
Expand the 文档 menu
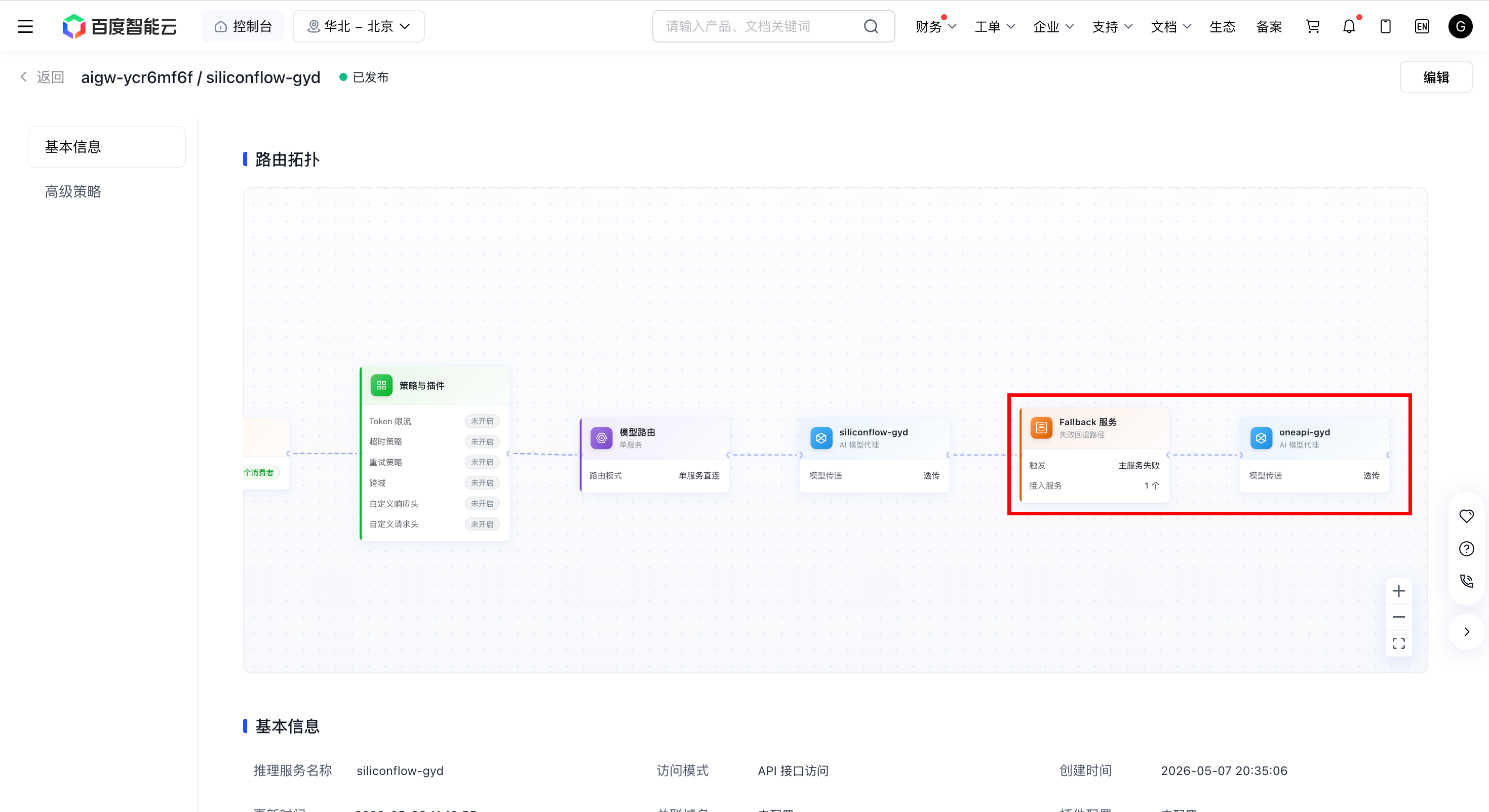pos(1171,27)
